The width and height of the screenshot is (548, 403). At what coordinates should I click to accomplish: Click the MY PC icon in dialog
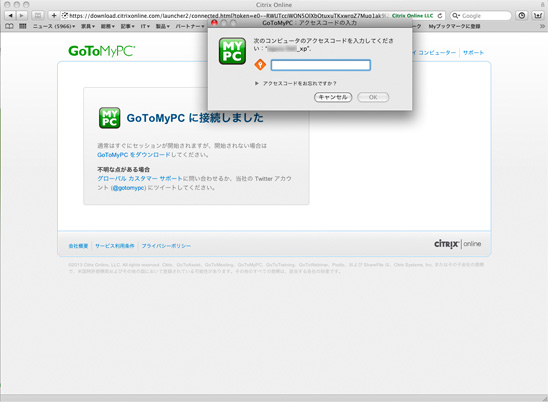232,51
